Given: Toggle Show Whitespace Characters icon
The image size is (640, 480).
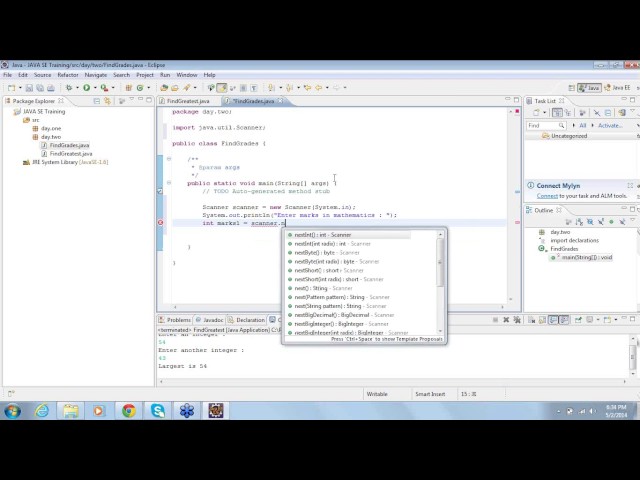Looking at the screenshot, I should coord(254,88).
